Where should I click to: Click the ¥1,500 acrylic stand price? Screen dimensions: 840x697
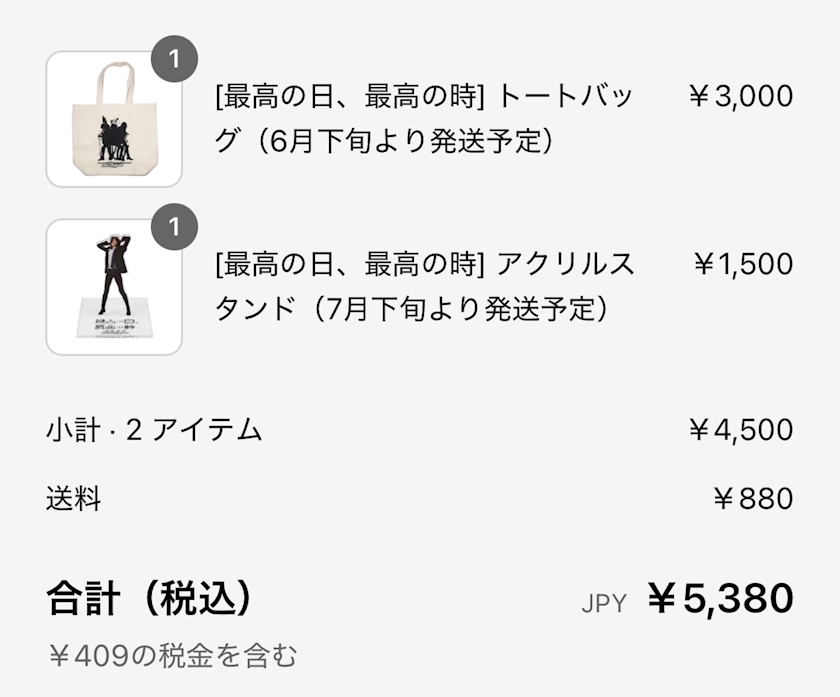[743, 265]
